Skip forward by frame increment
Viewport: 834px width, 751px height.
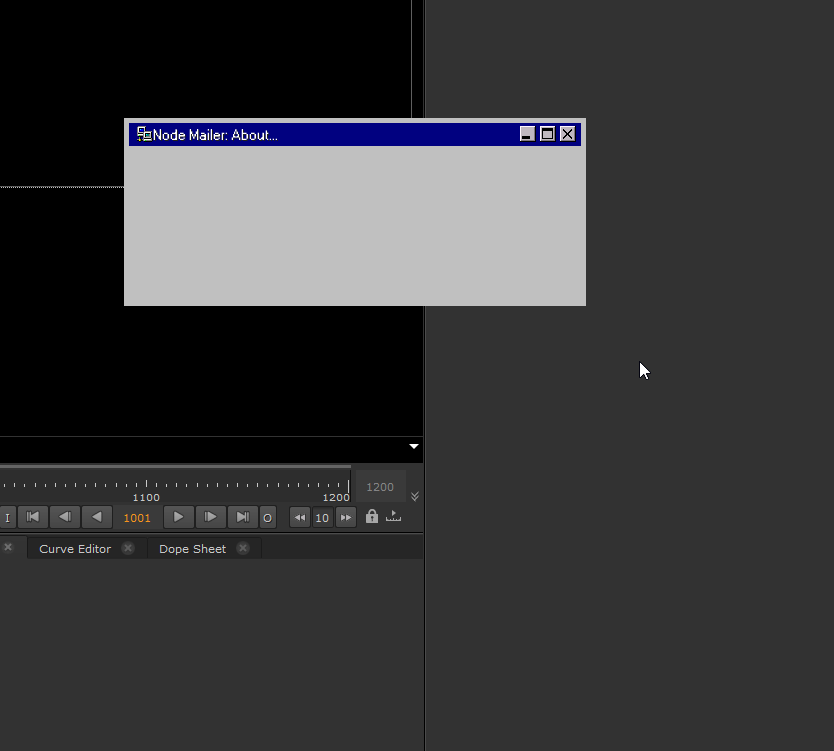pyautogui.click(x=346, y=517)
